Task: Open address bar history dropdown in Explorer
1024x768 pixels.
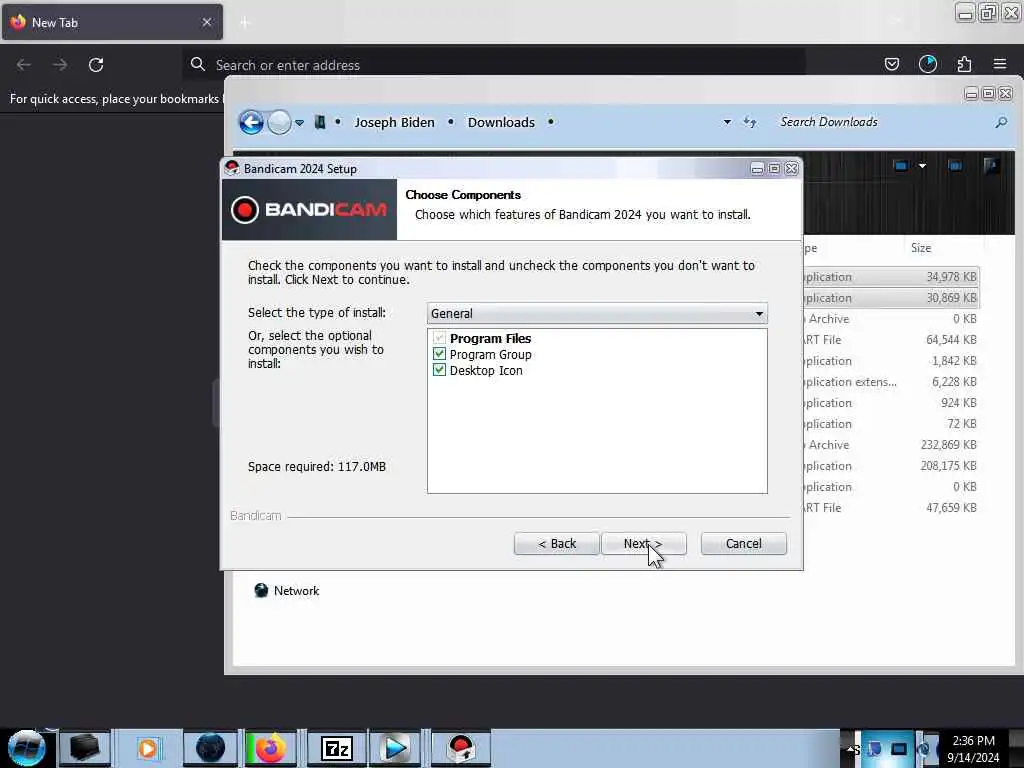Action: [x=727, y=122]
